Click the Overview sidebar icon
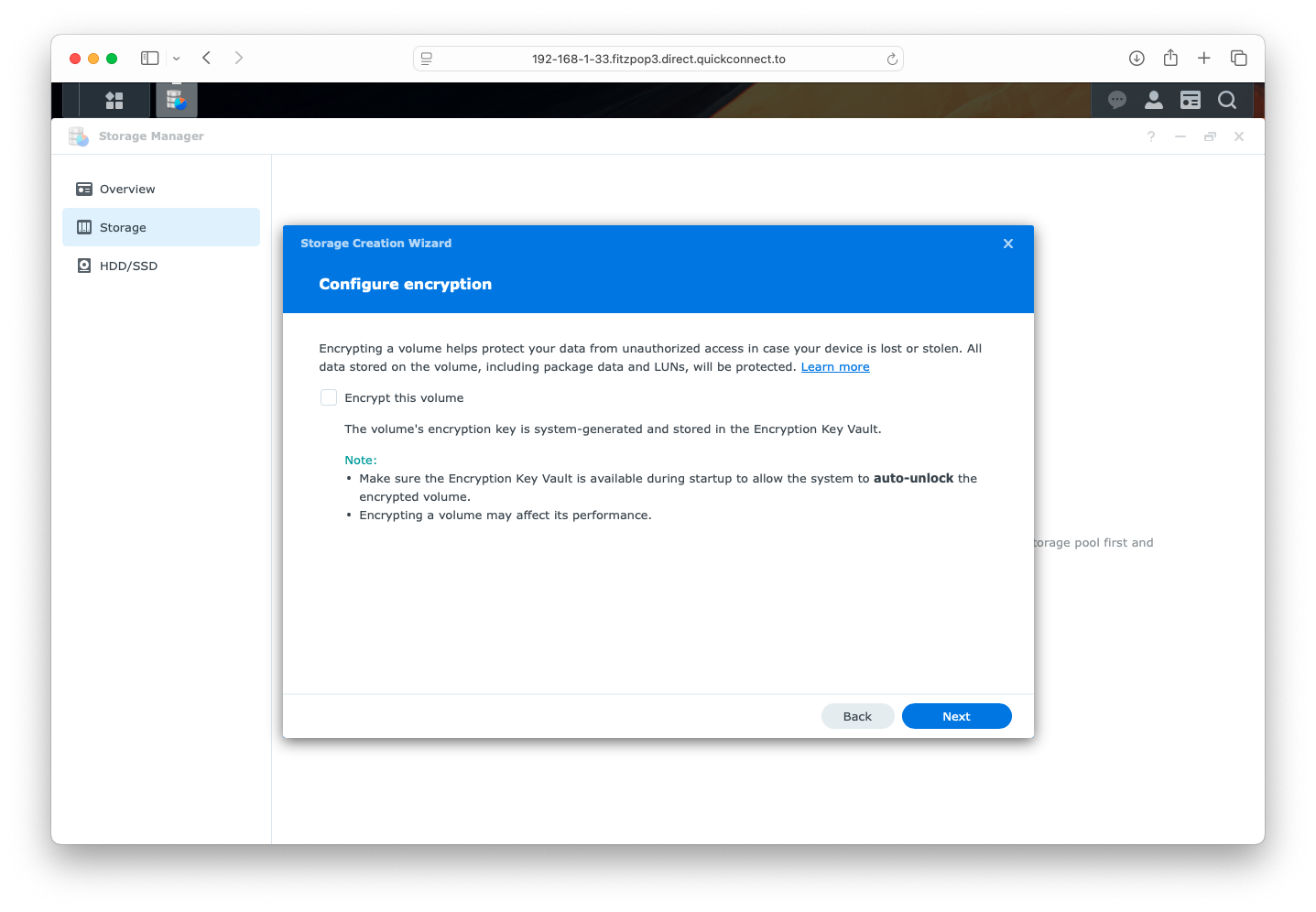The image size is (1316, 912). (84, 189)
